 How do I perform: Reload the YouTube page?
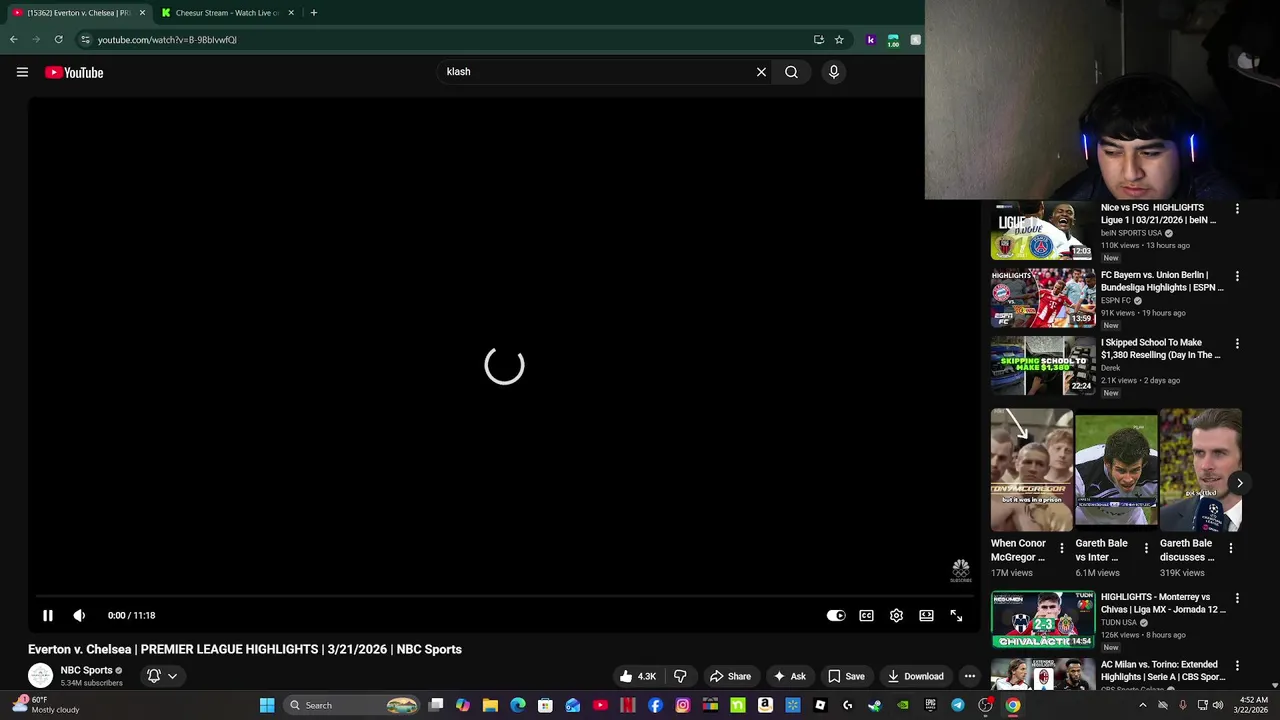click(58, 40)
